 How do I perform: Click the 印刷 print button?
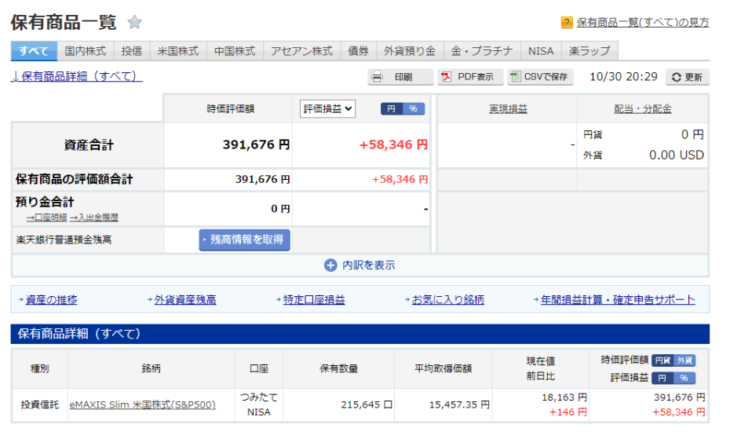click(x=400, y=77)
